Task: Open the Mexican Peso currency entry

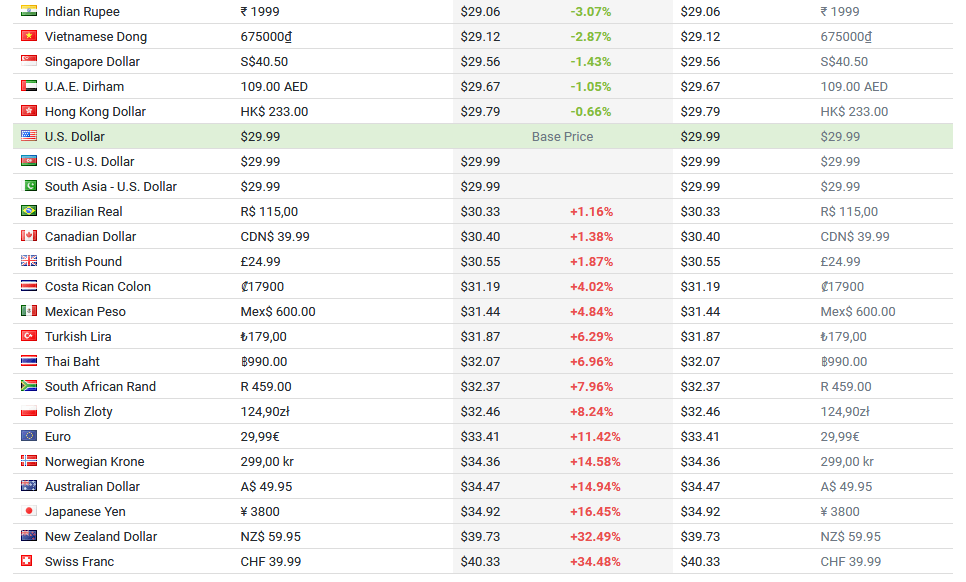Action: (85, 311)
